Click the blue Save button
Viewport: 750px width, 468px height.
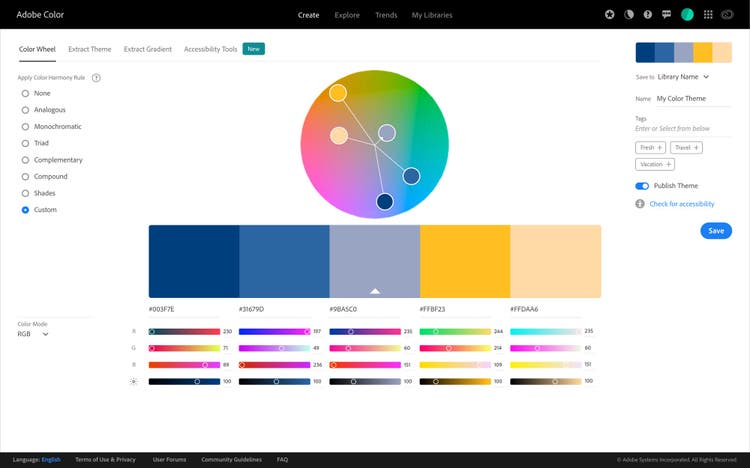click(x=716, y=231)
